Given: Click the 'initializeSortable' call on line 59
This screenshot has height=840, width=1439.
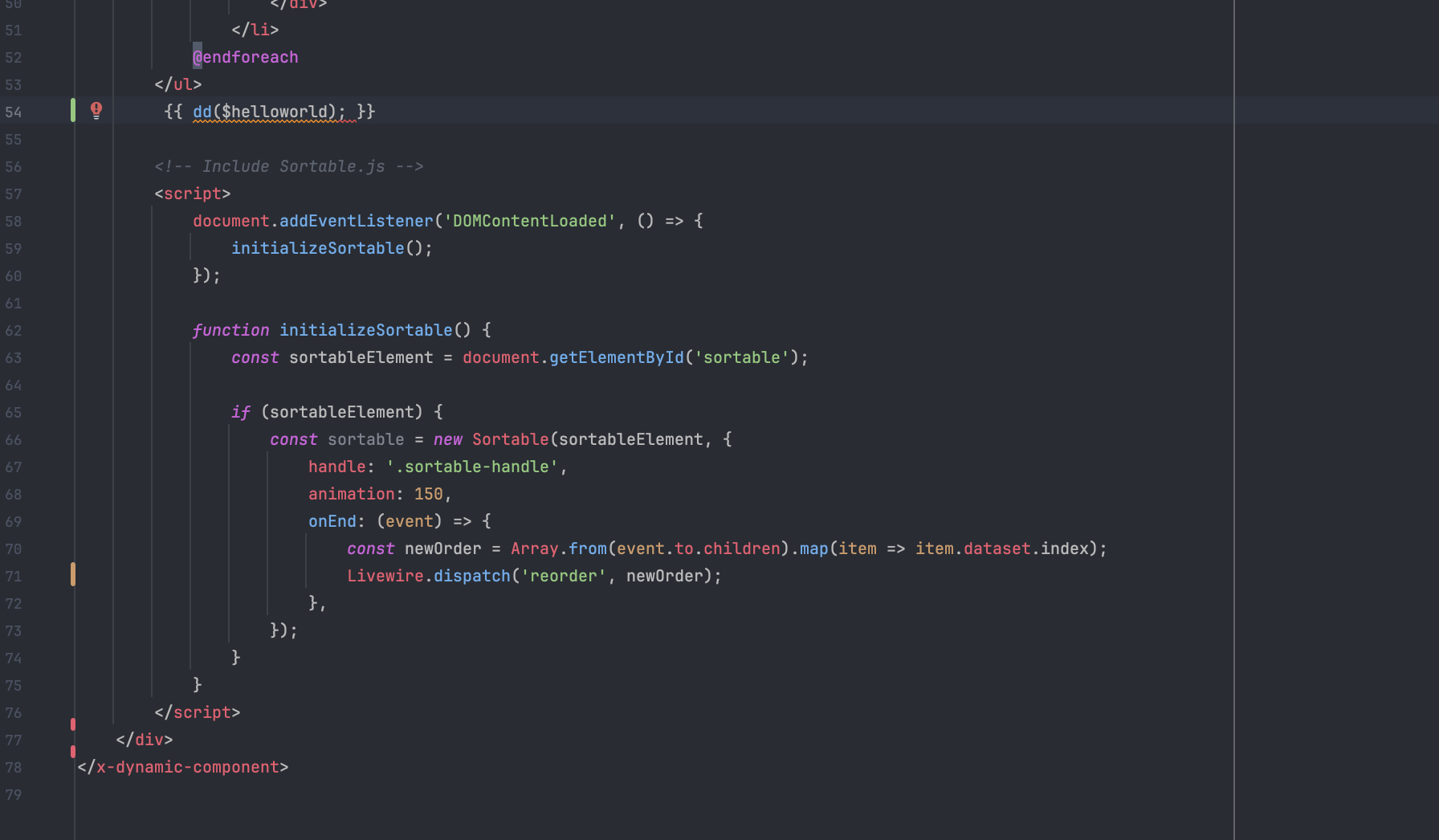Looking at the screenshot, I should [318, 248].
